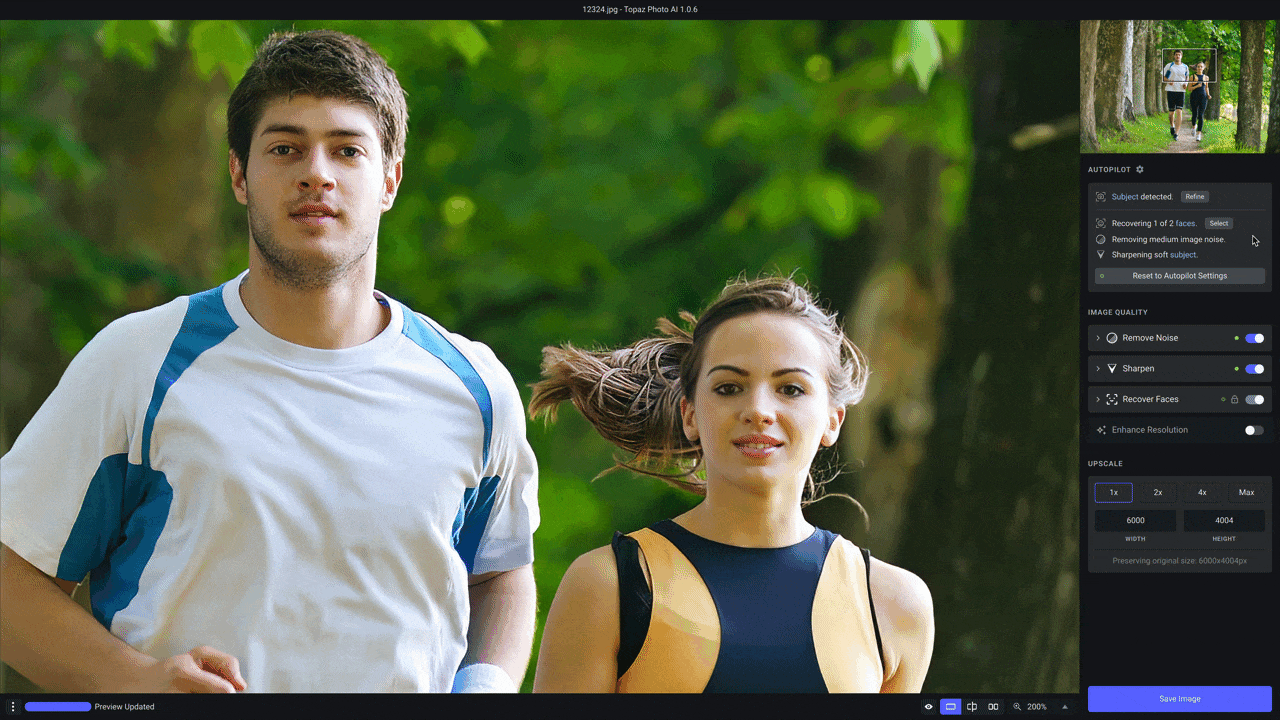
Task: Switch to single image view
Action: click(x=950, y=707)
